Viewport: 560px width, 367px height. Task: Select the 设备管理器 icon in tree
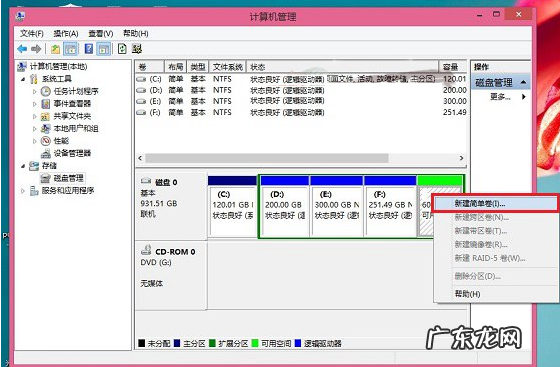(46, 153)
